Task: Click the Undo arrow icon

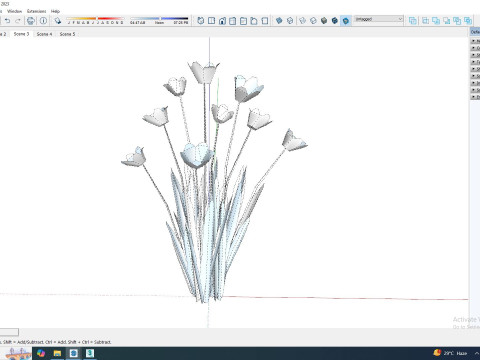Action: (7, 21)
